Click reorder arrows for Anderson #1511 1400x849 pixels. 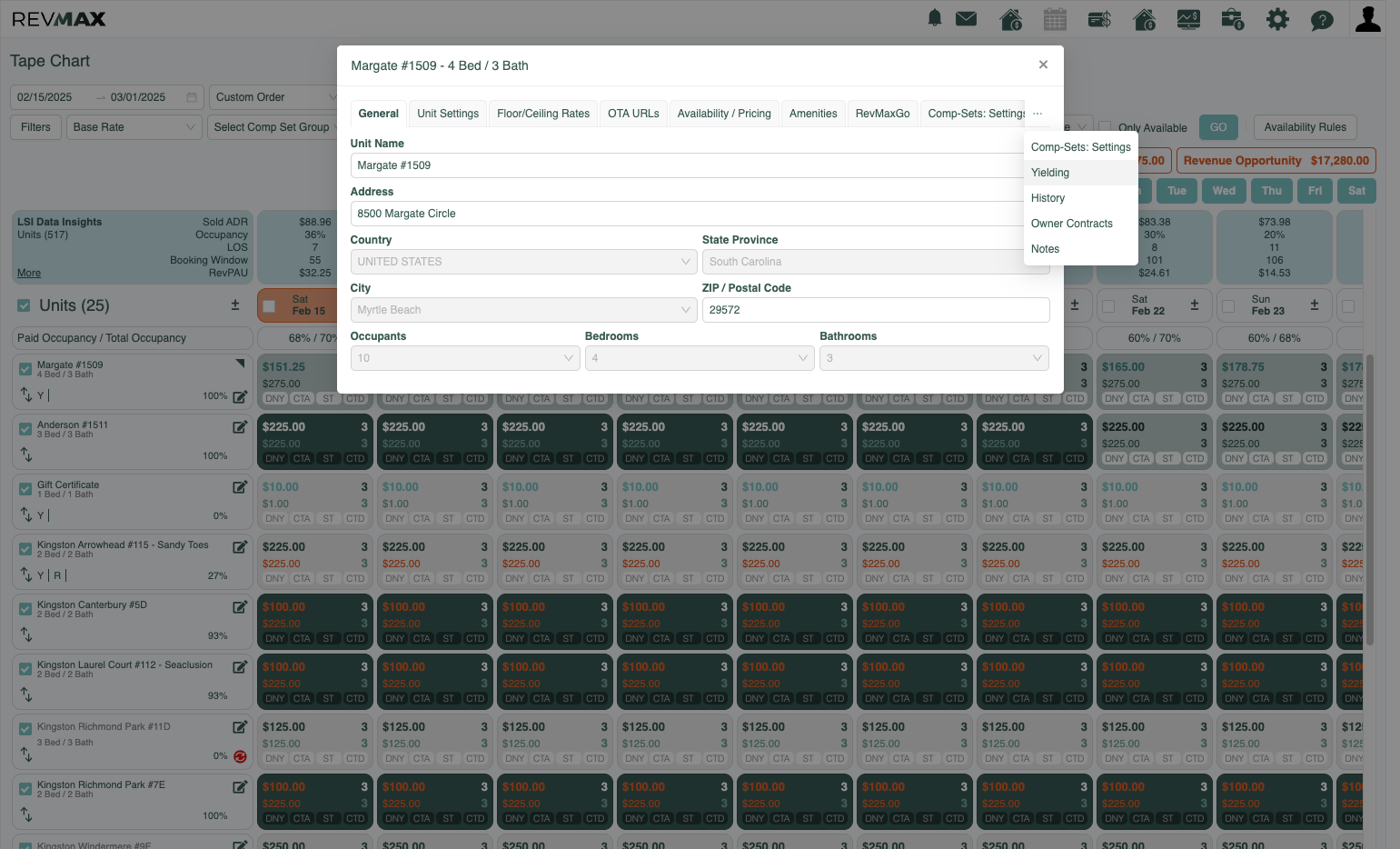[26, 454]
